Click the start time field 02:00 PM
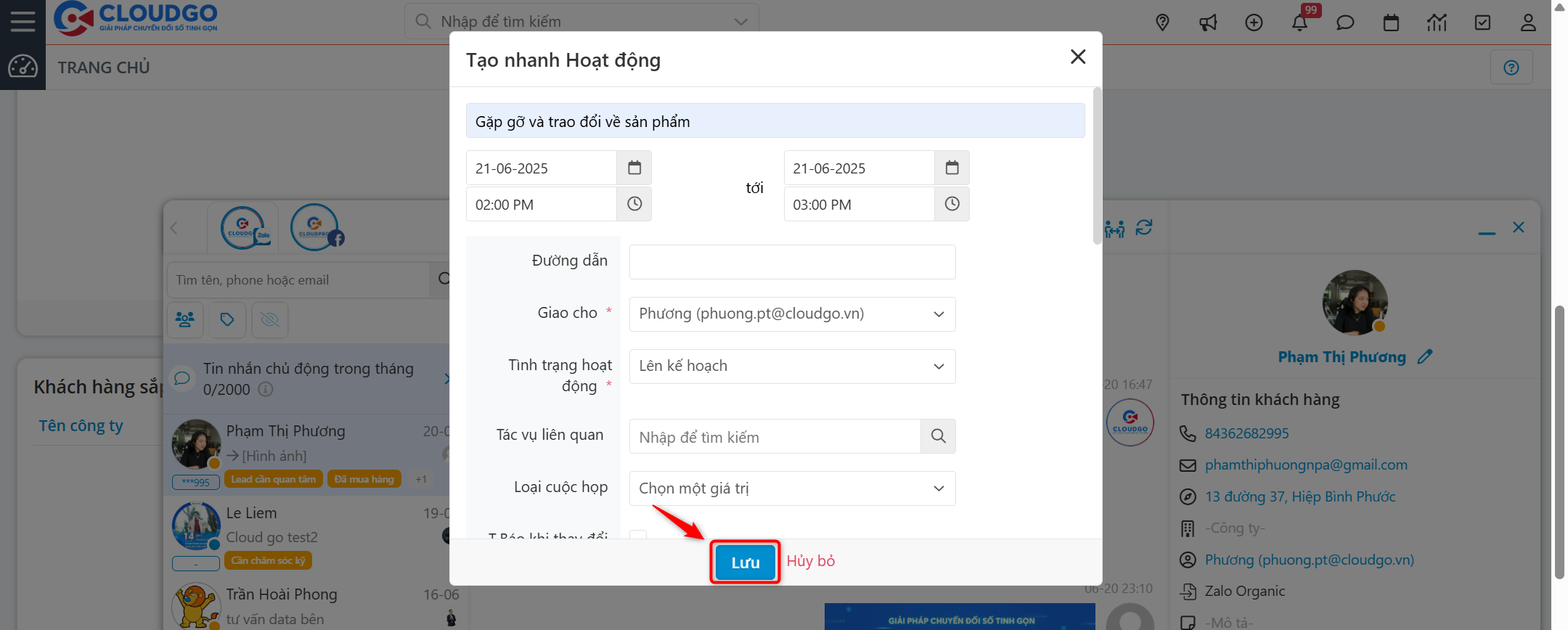 point(542,204)
